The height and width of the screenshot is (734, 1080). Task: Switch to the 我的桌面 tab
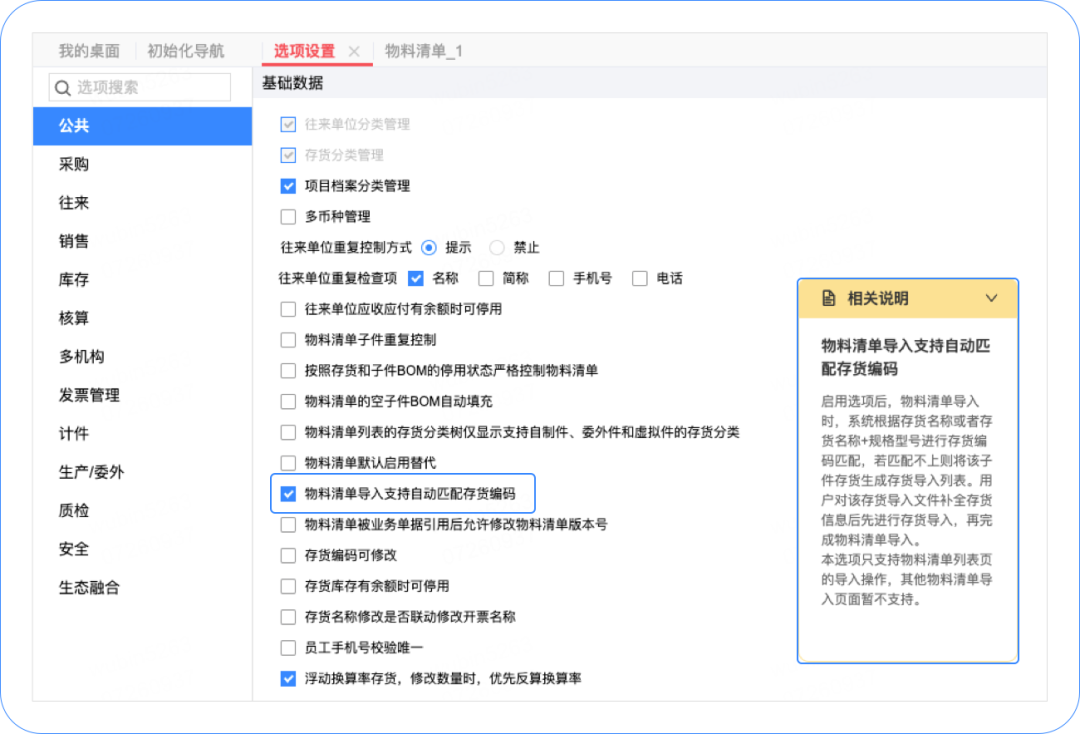(x=89, y=51)
